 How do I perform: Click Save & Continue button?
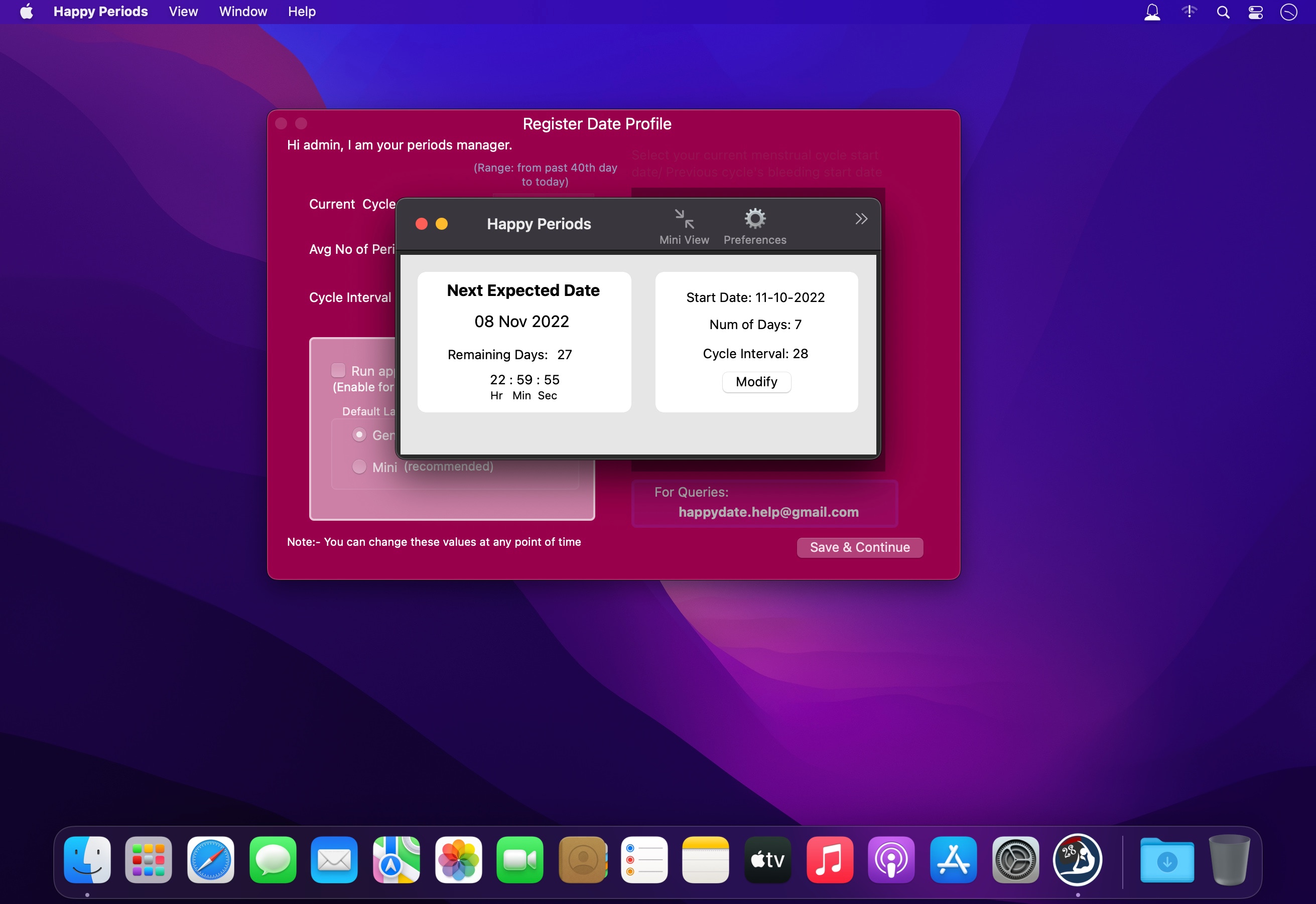coord(859,547)
